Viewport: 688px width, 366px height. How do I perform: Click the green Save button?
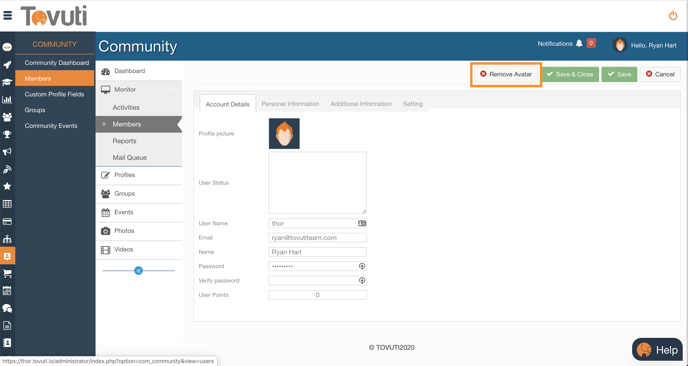click(x=619, y=74)
